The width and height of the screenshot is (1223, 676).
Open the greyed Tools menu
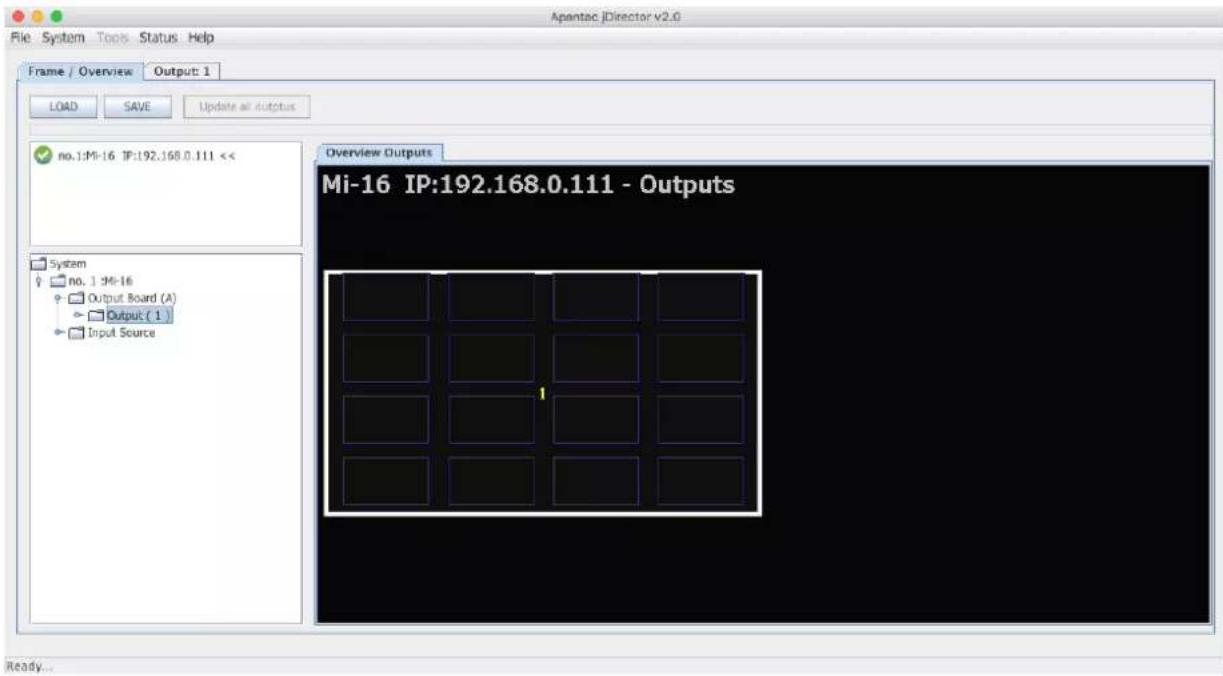114,38
